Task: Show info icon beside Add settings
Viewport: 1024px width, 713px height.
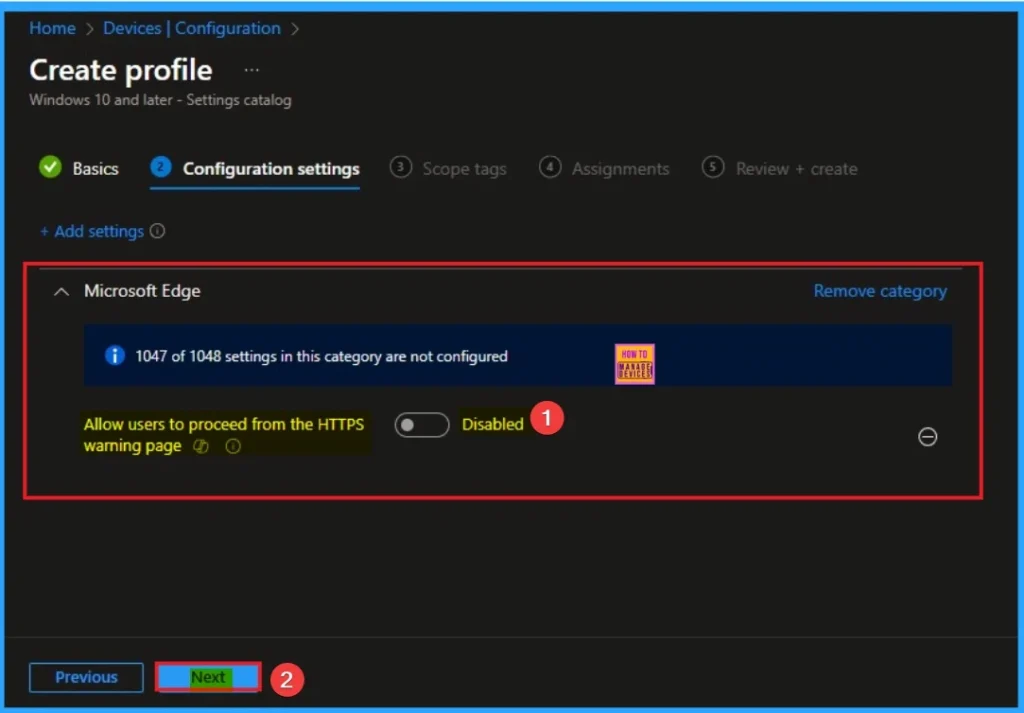Action: pyautogui.click(x=157, y=230)
